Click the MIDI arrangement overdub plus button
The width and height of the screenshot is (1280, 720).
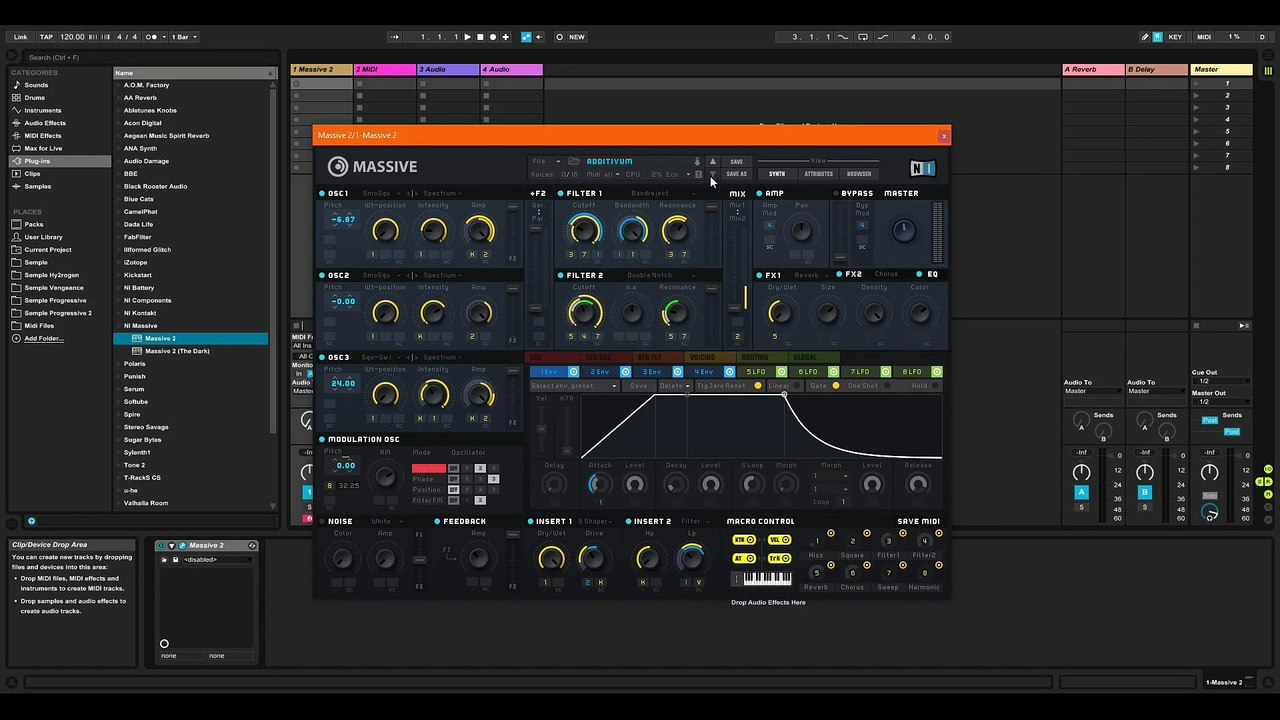(x=505, y=37)
